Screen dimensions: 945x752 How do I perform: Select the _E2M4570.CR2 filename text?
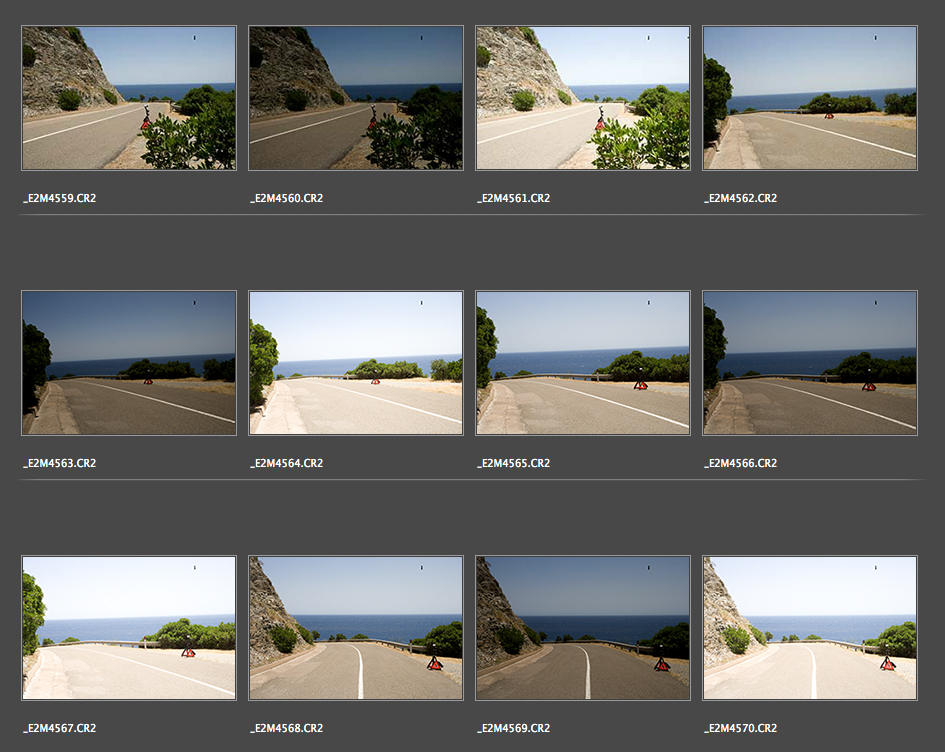pos(740,728)
